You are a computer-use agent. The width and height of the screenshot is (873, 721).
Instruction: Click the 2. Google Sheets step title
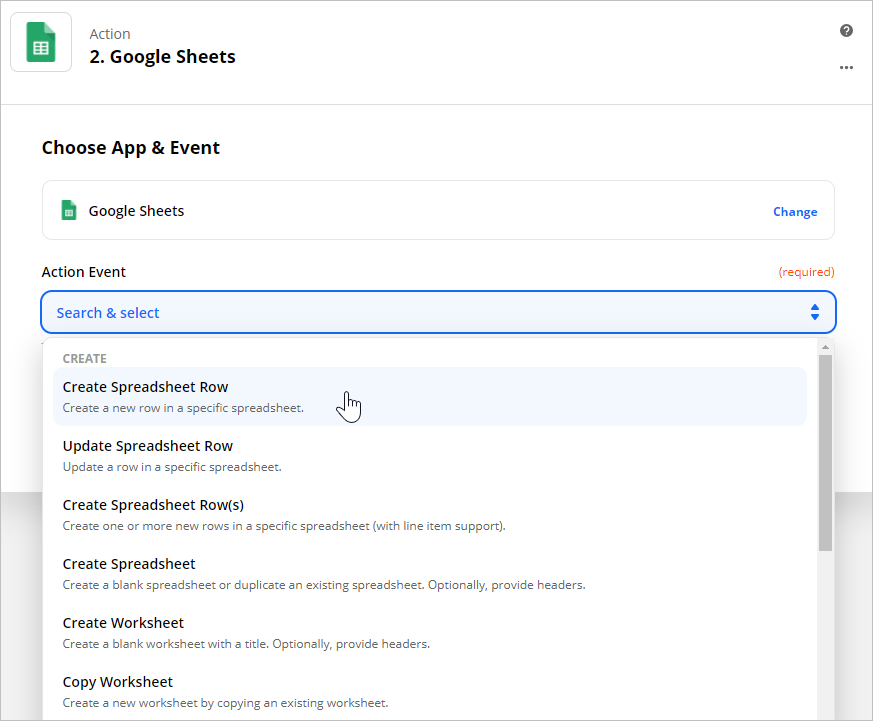click(163, 57)
